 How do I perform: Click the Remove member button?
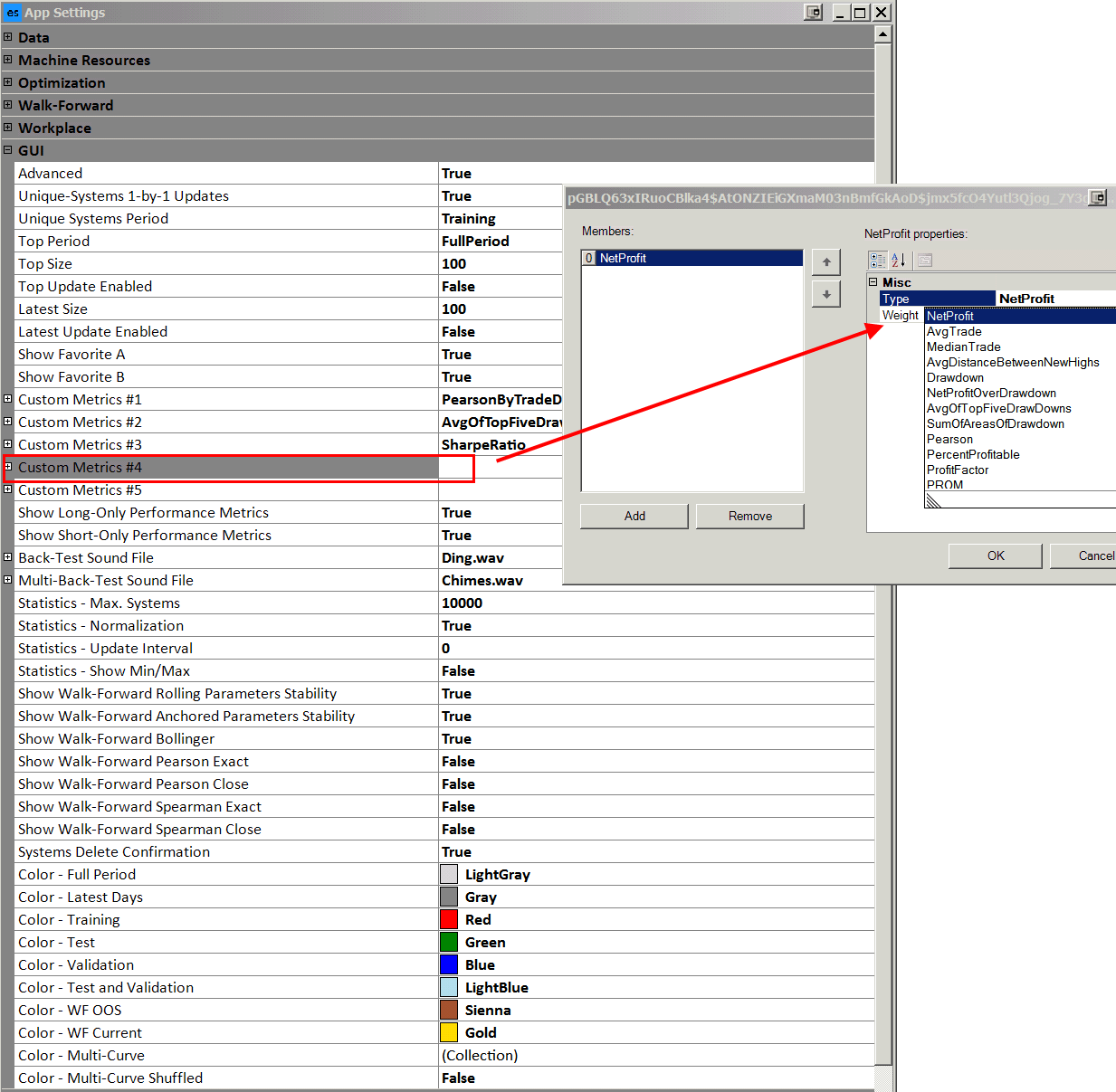749,516
